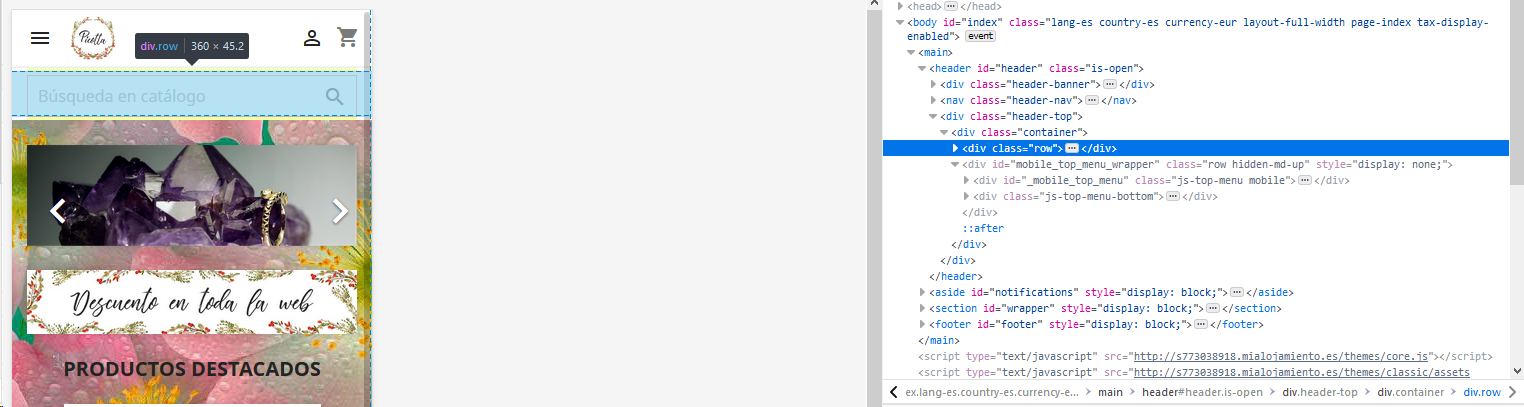Click ellipsis badge in _mobile_top_menu div
The width and height of the screenshot is (1524, 407).
(1306, 180)
